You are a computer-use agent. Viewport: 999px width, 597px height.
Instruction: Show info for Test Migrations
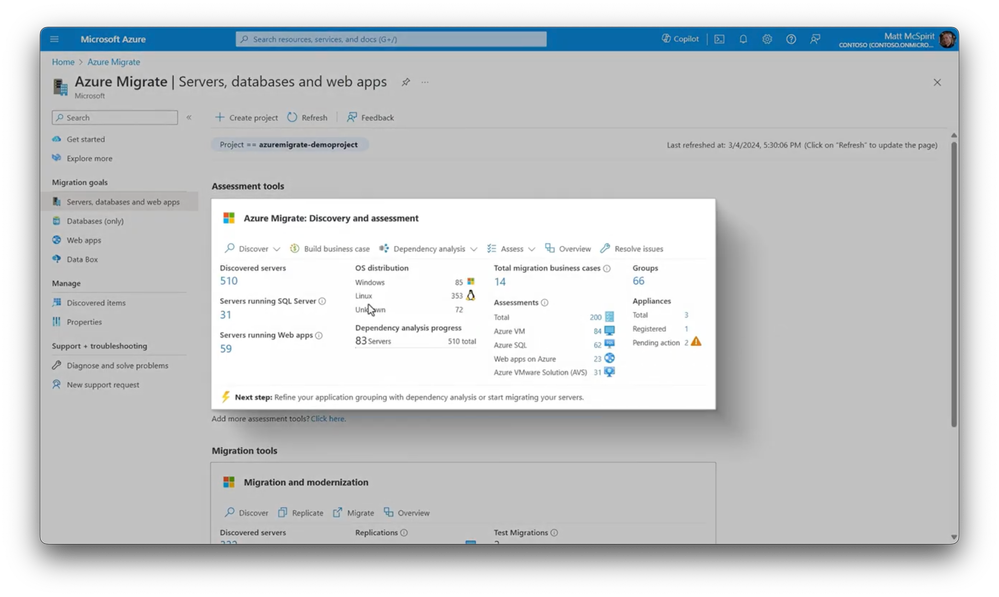(x=554, y=533)
